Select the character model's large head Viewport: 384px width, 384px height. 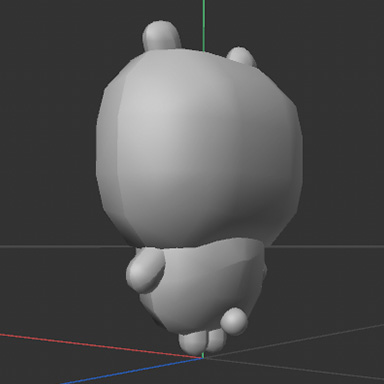click(x=199, y=148)
